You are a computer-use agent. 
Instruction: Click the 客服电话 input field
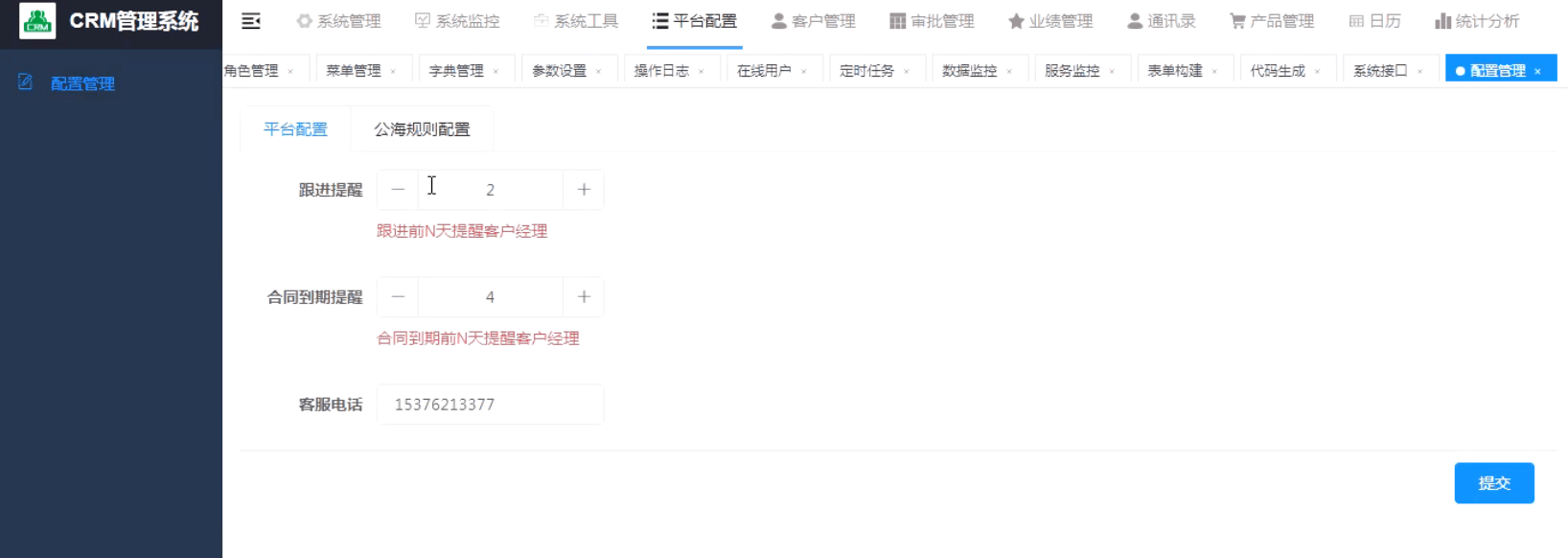491,405
